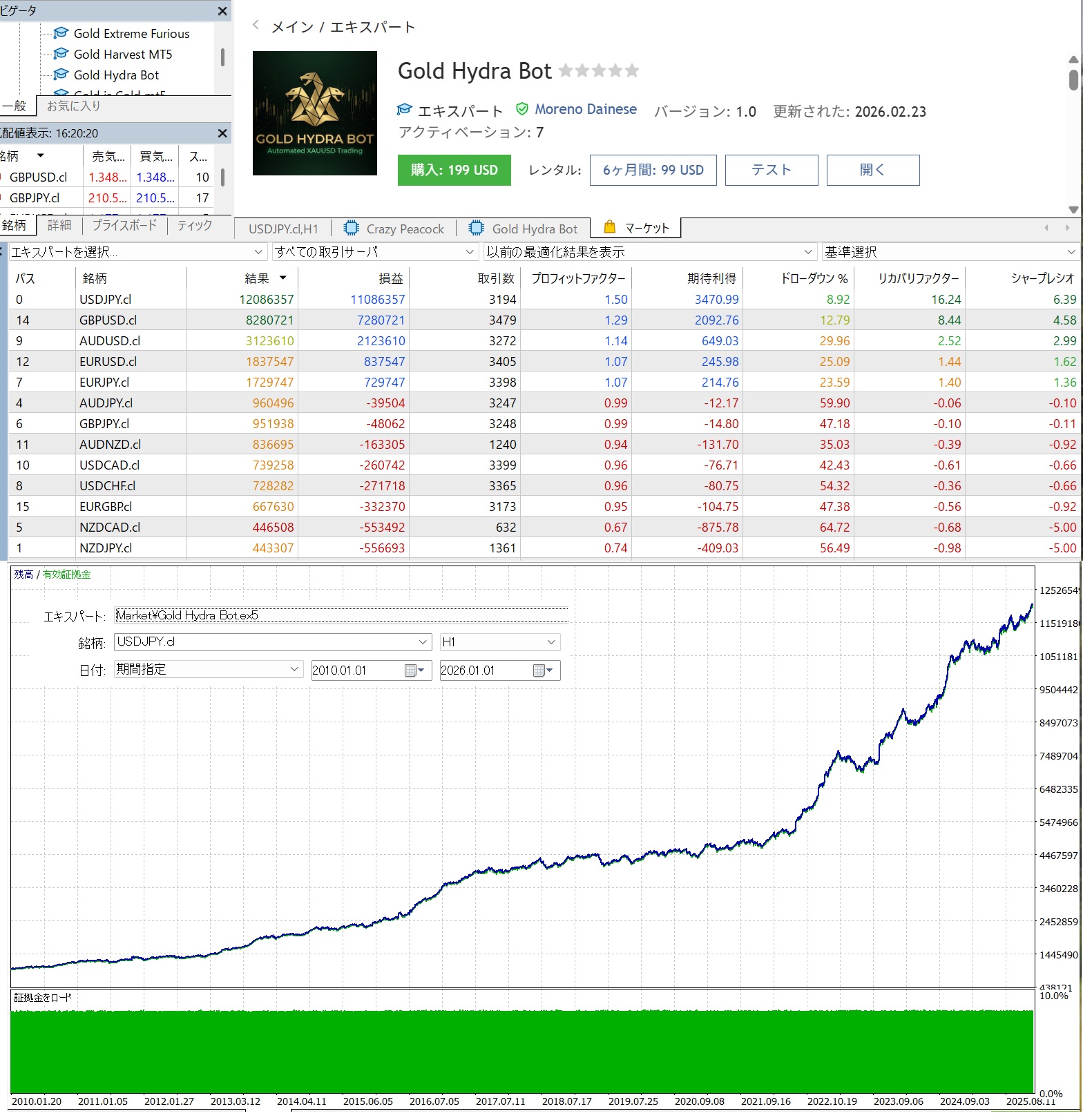Select the AUDNZD.cl row in optimization results

click(544, 444)
